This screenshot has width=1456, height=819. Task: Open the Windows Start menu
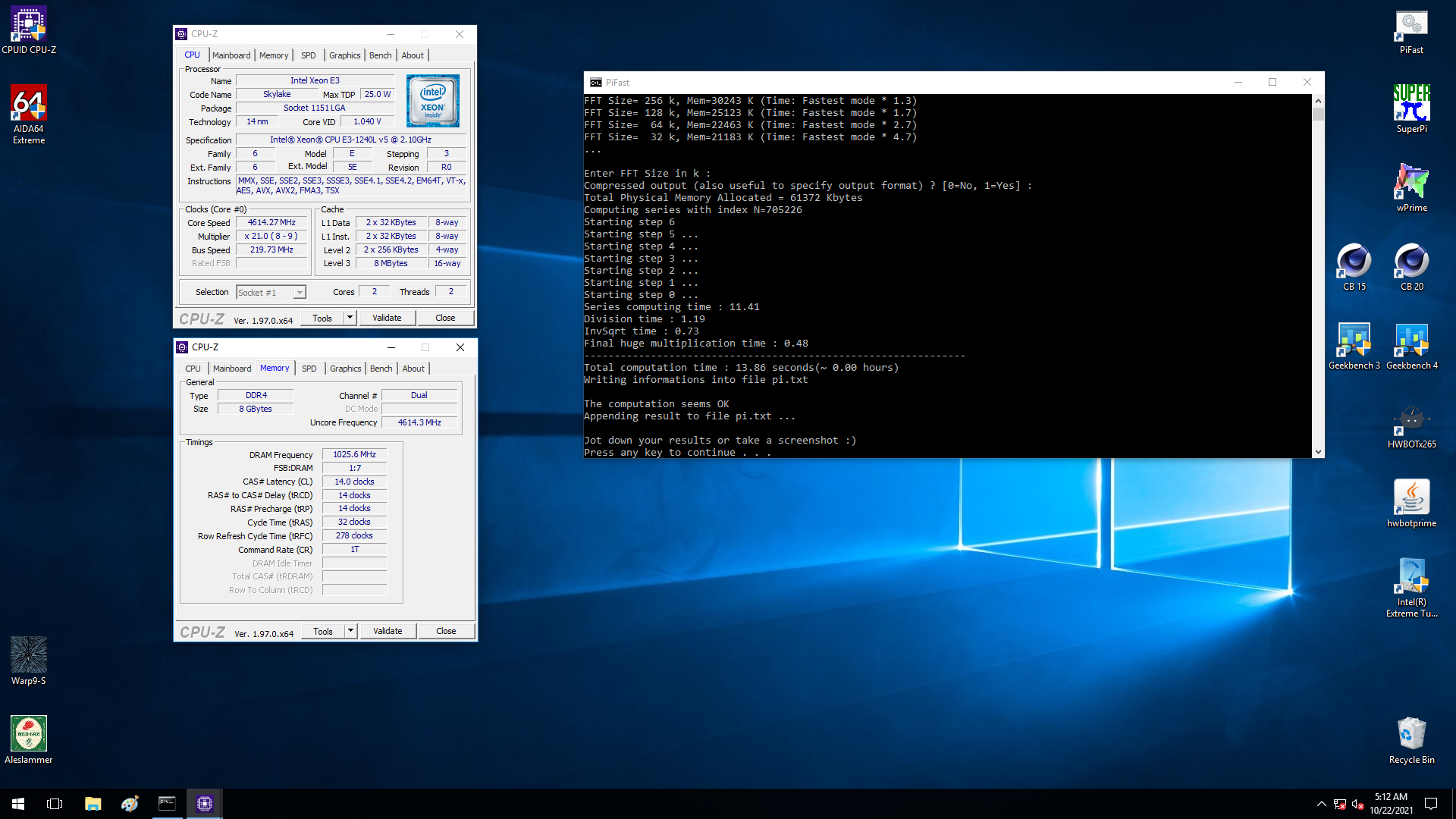click(x=18, y=804)
